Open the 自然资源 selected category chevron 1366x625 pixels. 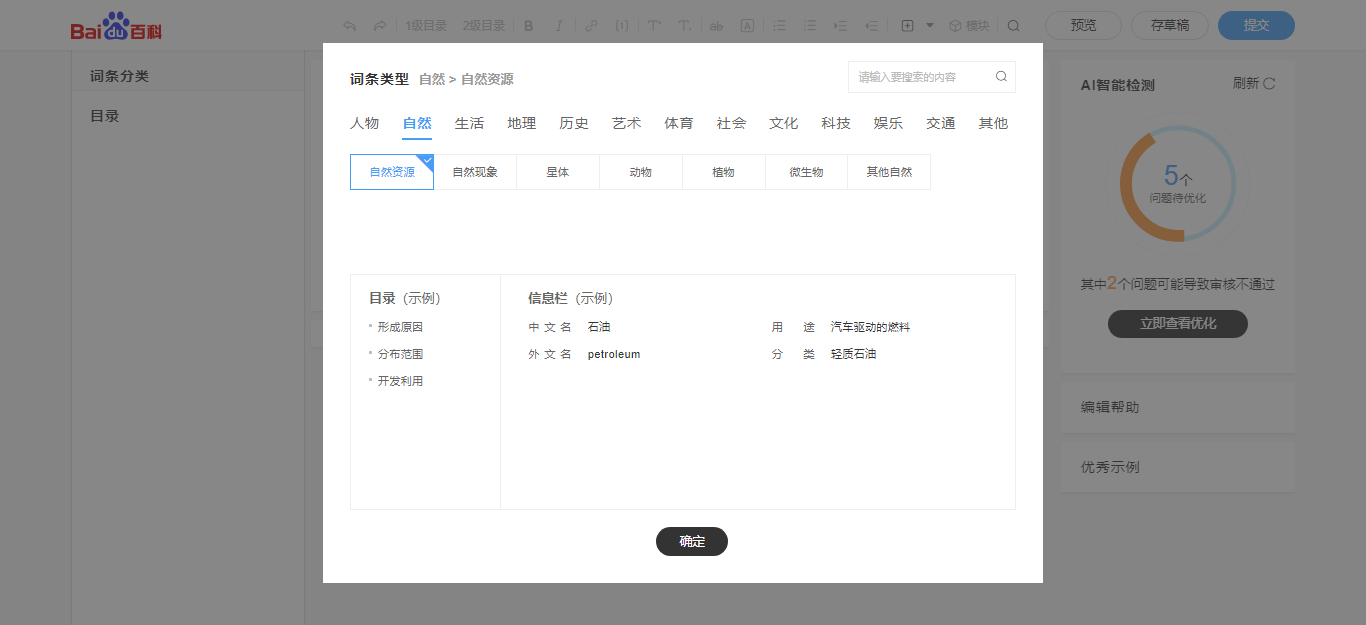point(426,160)
